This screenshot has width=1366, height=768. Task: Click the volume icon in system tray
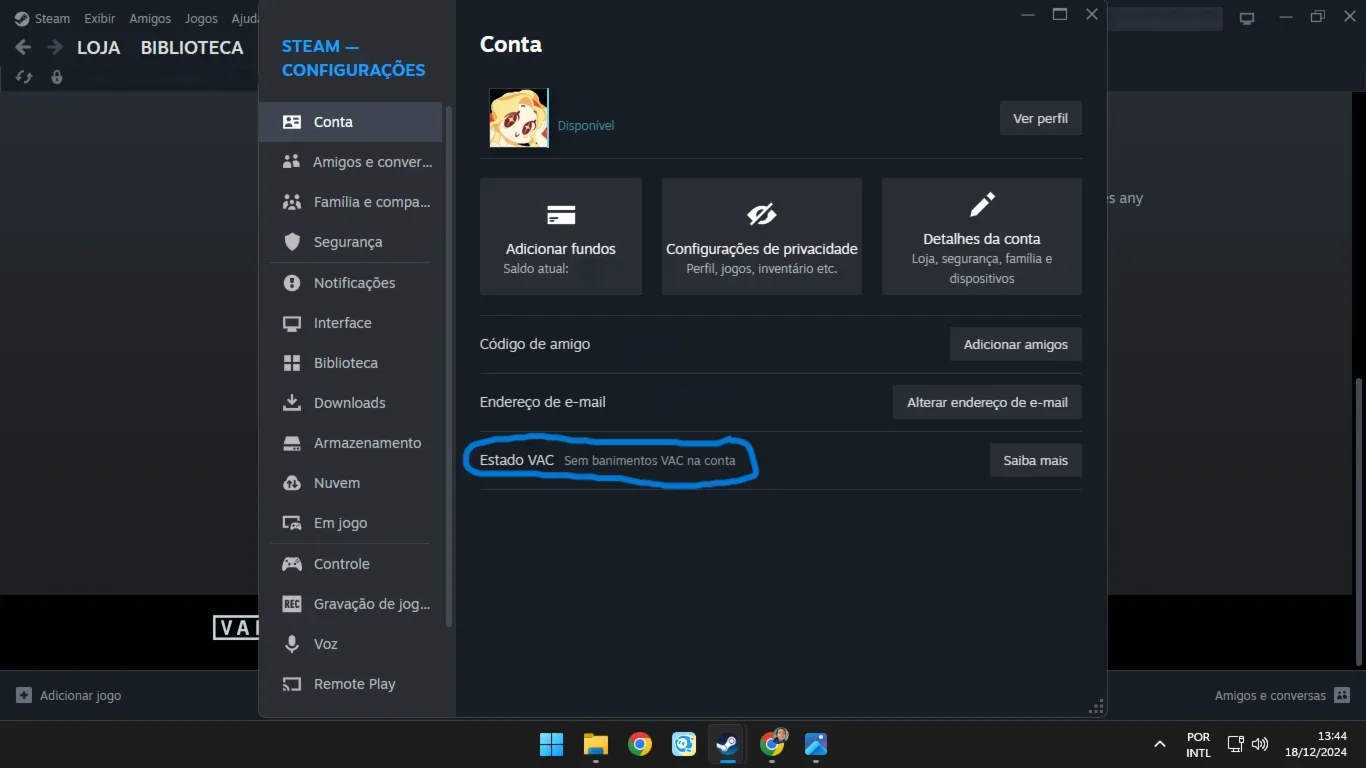click(1260, 744)
